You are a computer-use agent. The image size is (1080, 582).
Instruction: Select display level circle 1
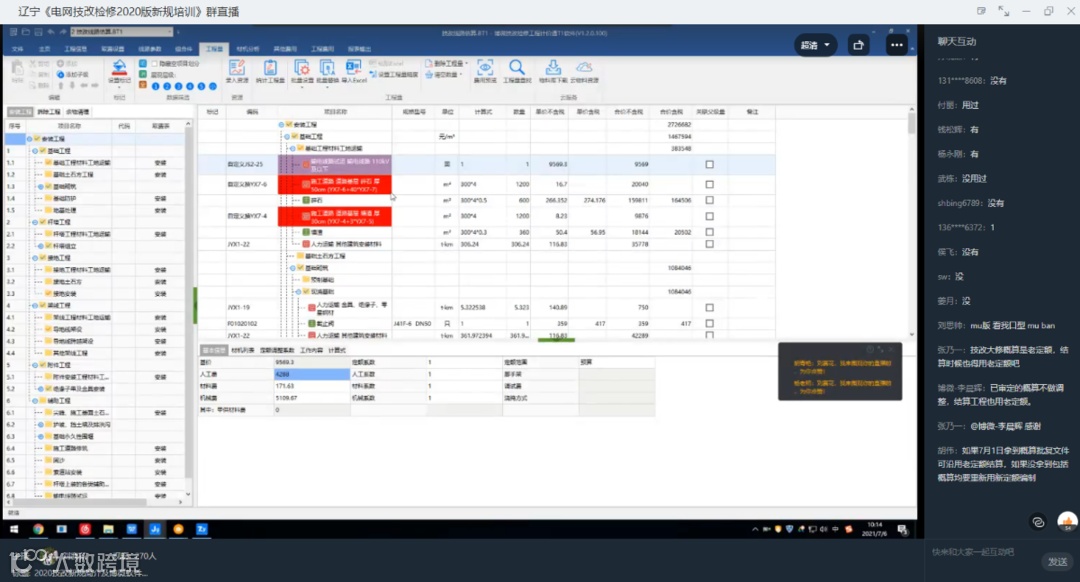156,86
